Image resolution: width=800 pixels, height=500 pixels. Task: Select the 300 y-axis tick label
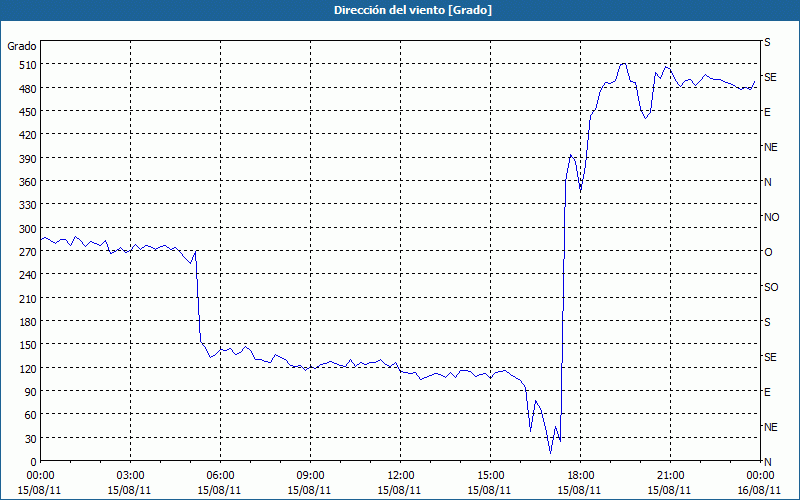point(29,229)
